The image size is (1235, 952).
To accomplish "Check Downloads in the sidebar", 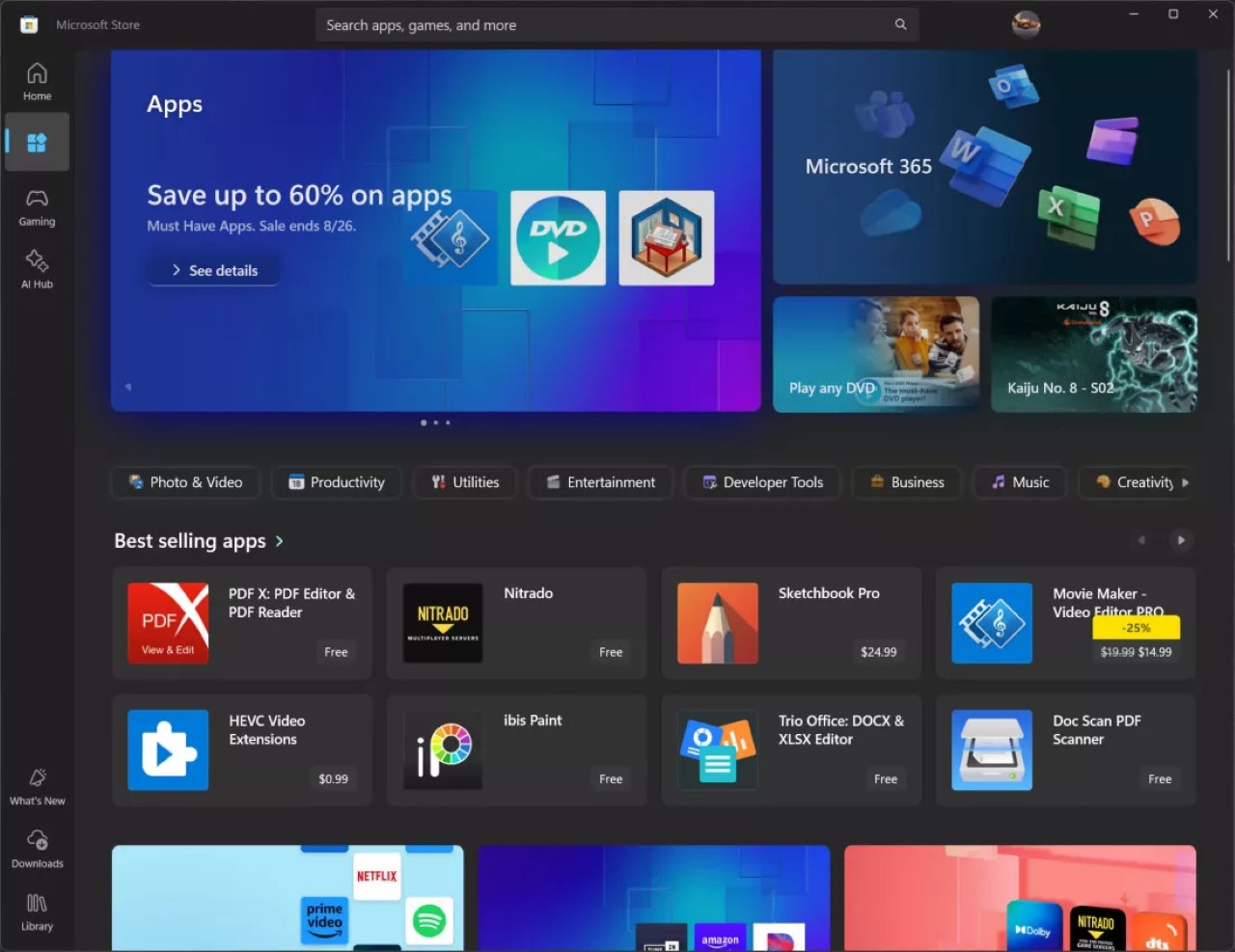I will click(37, 849).
